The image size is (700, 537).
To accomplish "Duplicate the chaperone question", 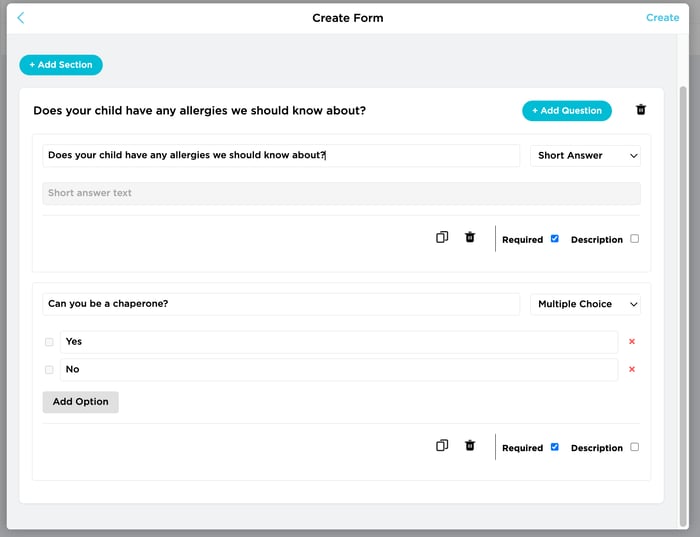I will pos(442,445).
